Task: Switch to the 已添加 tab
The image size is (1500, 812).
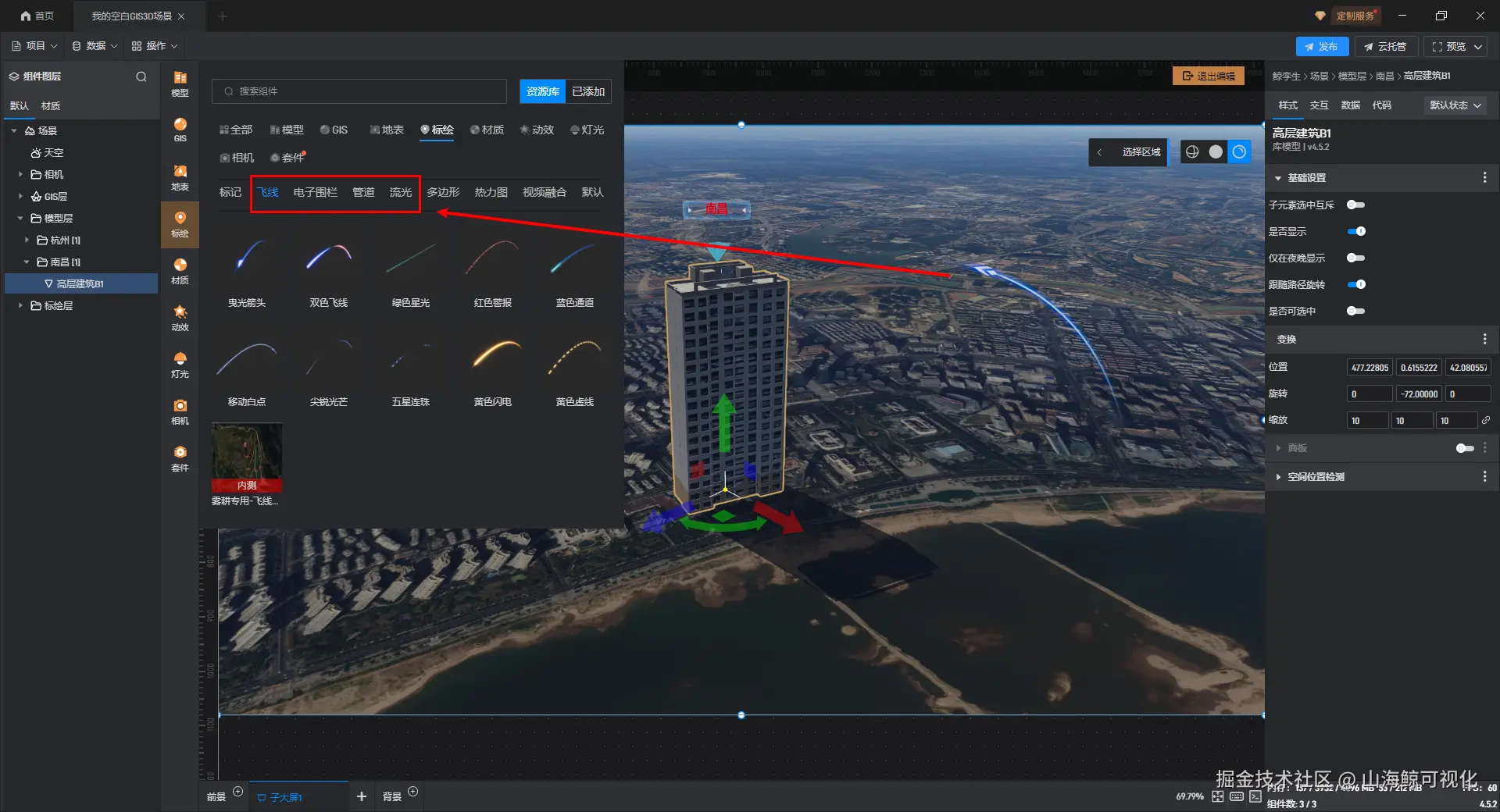Action: pos(588,91)
